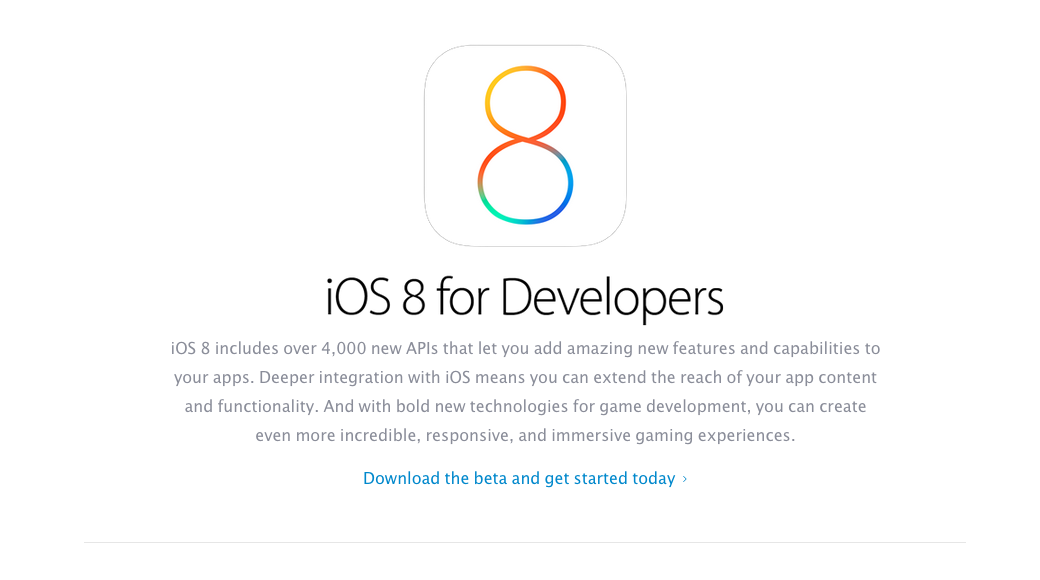This screenshot has width=1040, height=580.
Task: Click the numeral 8 in the heading text
Action: pos(413,297)
